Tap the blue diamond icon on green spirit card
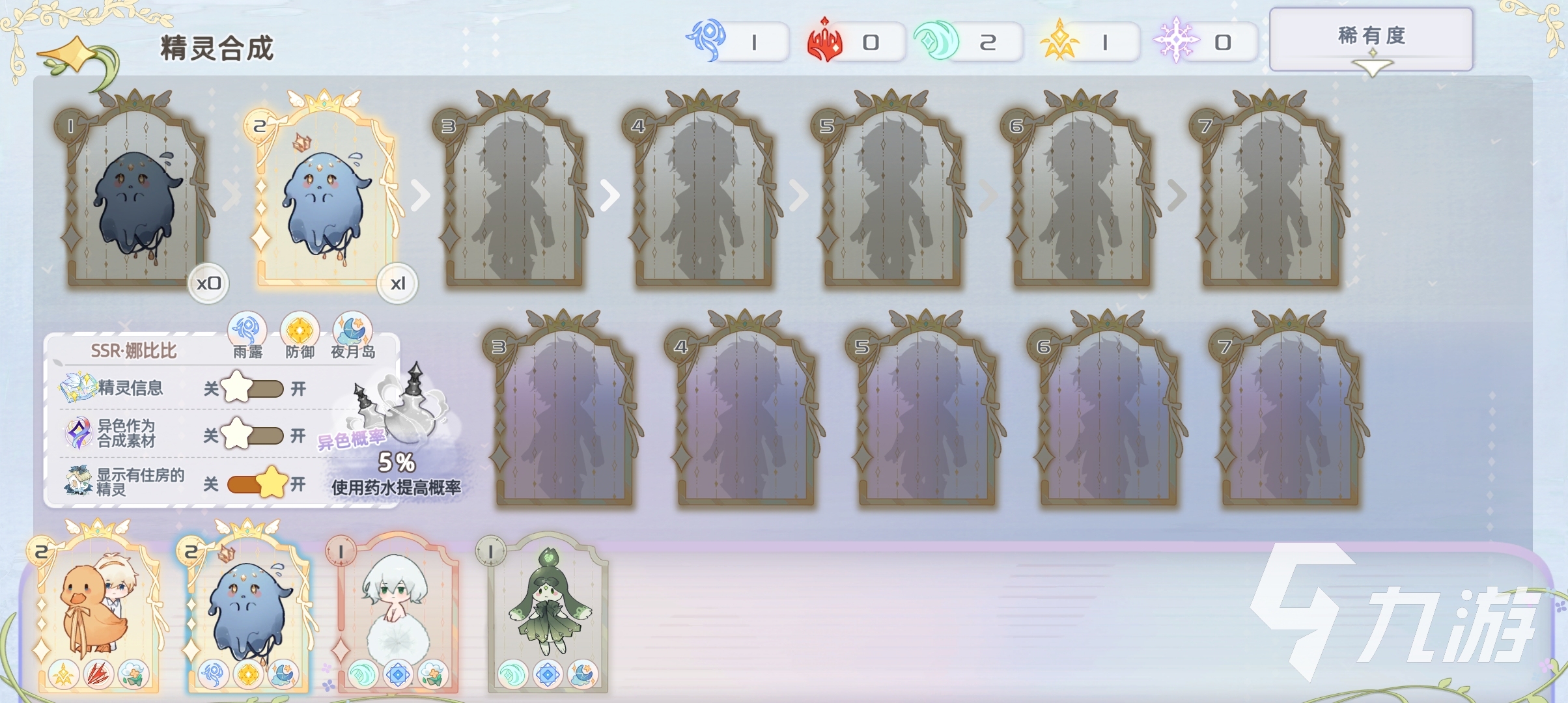 point(548,674)
